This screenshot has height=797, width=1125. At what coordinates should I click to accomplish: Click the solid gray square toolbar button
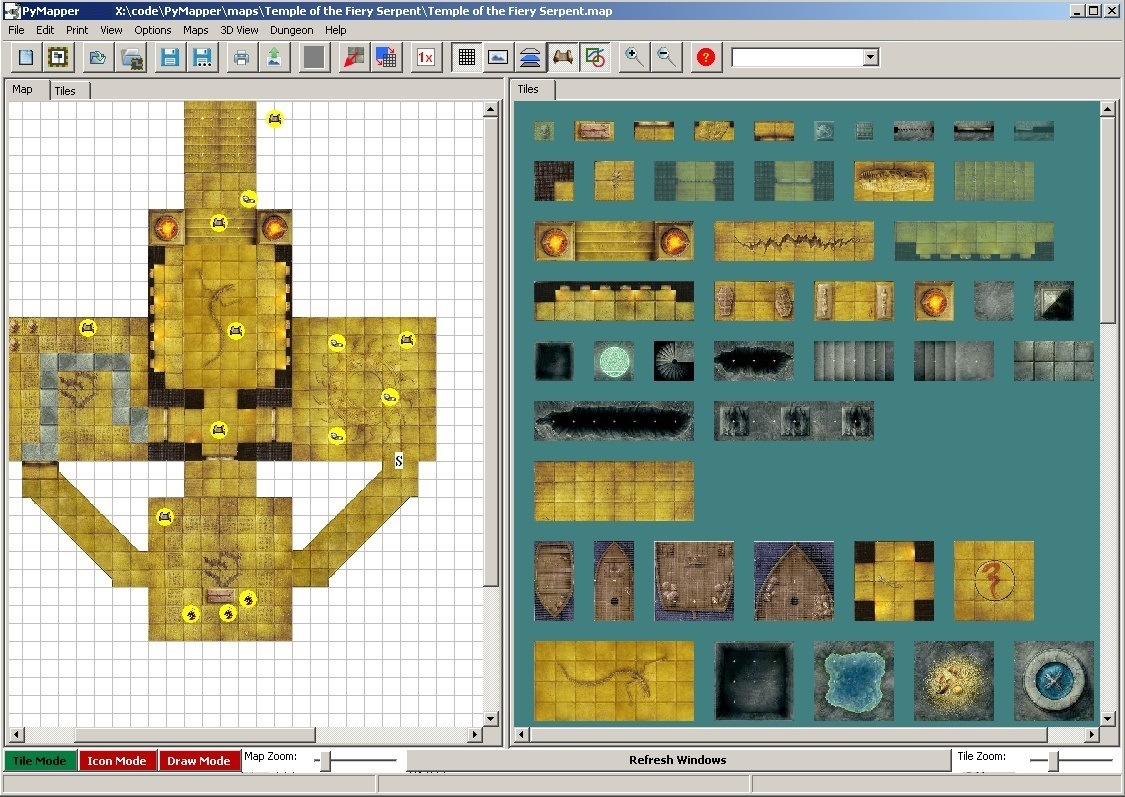point(314,57)
